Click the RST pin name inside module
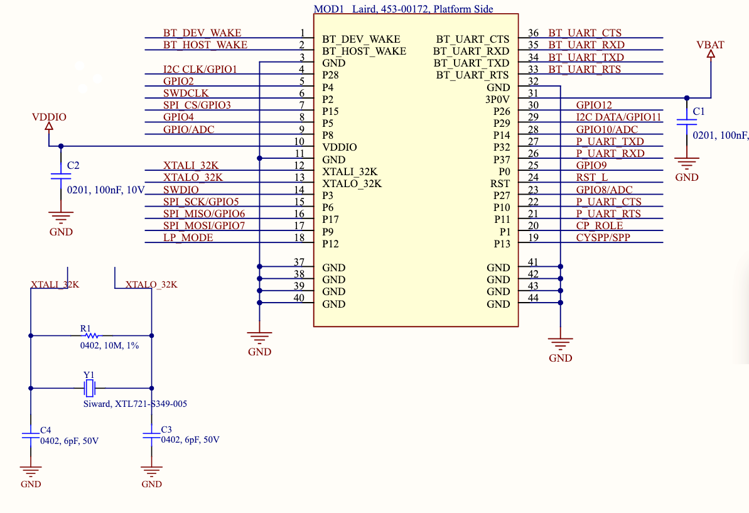The image size is (749, 513). tap(500, 183)
